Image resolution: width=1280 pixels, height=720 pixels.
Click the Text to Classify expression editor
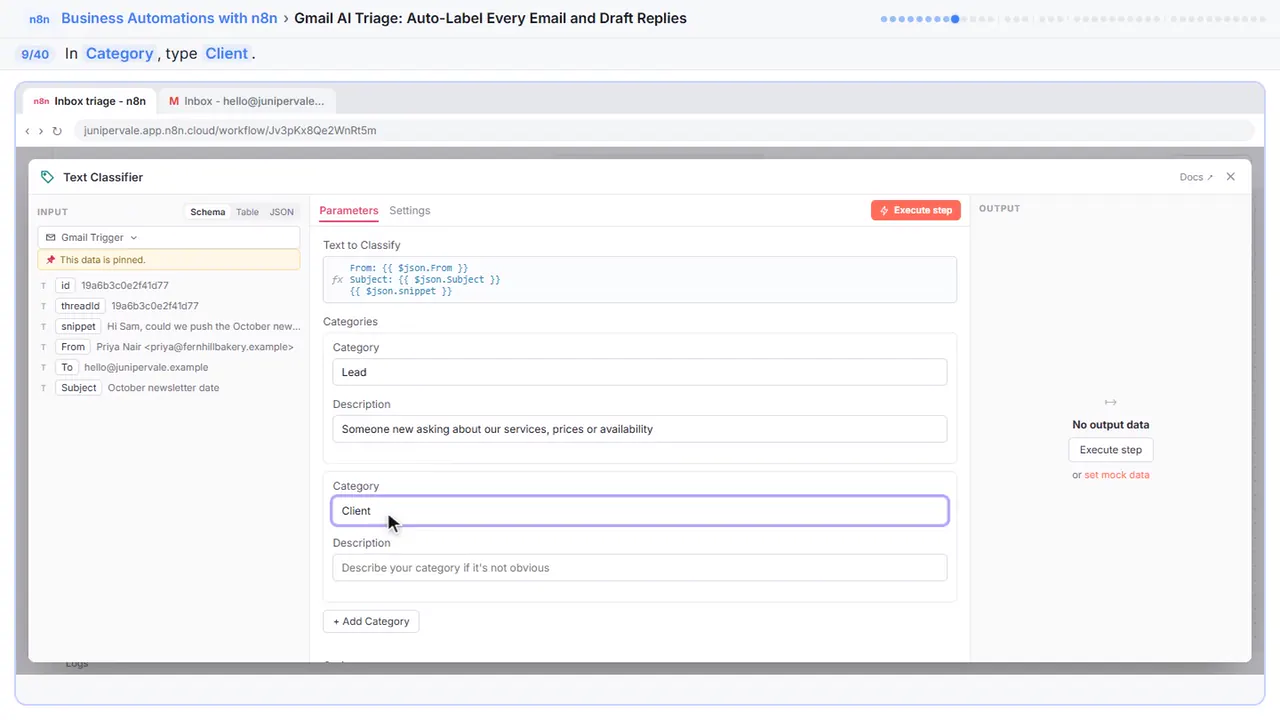tap(640, 280)
